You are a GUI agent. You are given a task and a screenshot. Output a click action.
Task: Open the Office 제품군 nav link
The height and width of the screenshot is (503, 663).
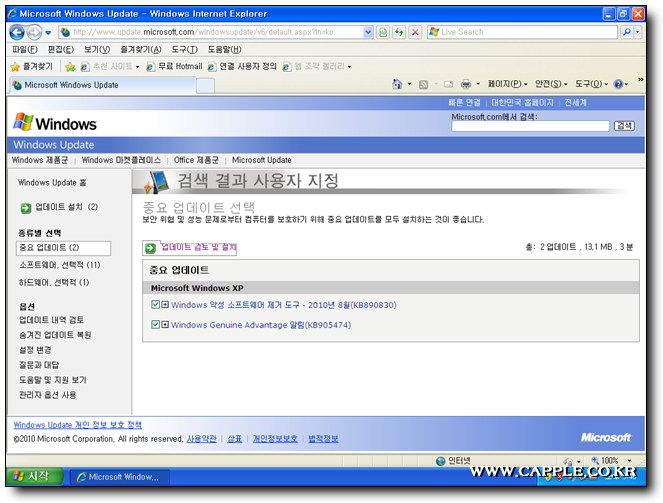click(196, 160)
